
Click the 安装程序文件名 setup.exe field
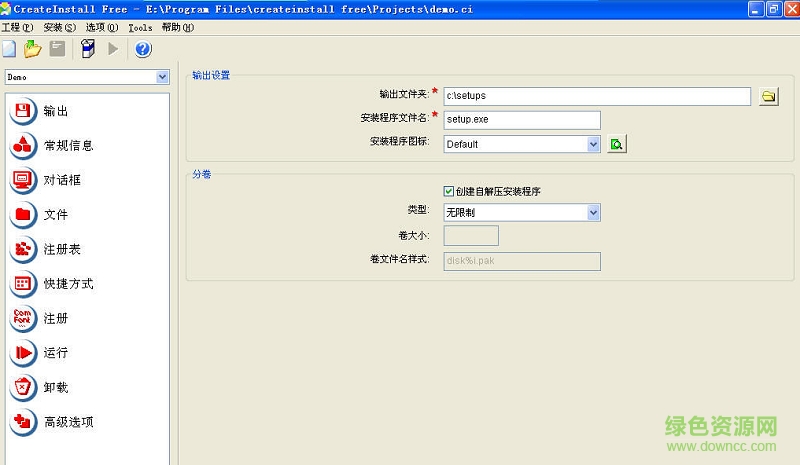pos(522,119)
